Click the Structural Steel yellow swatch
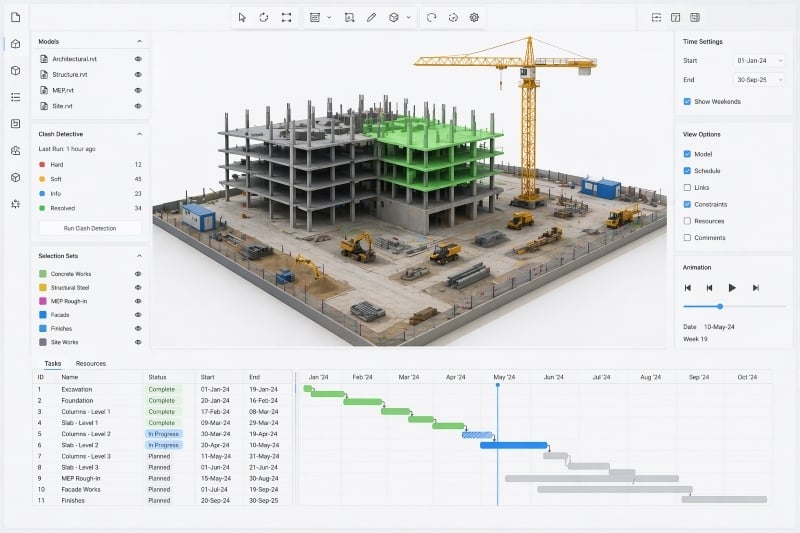Viewport: 800px width, 533px height. click(x=43, y=288)
